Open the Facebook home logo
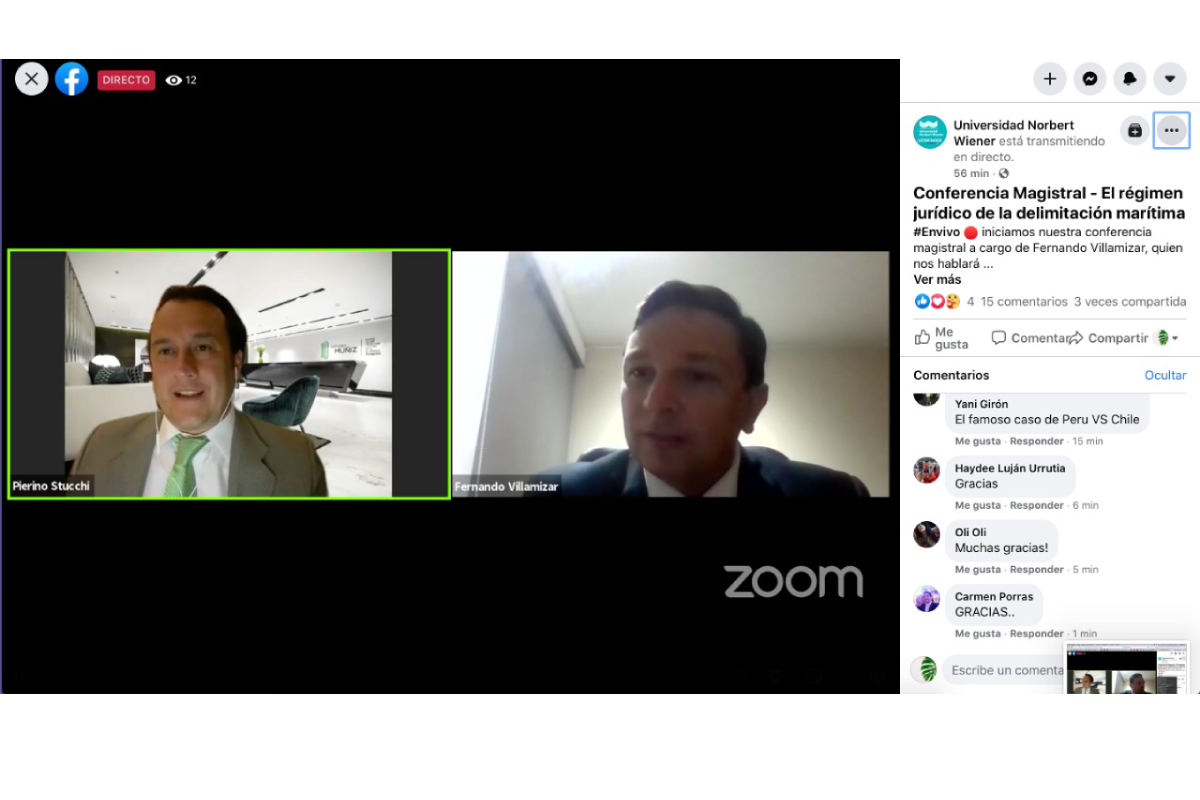The width and height of the screenshot is (1200, 800). click(x=72, y=79)
